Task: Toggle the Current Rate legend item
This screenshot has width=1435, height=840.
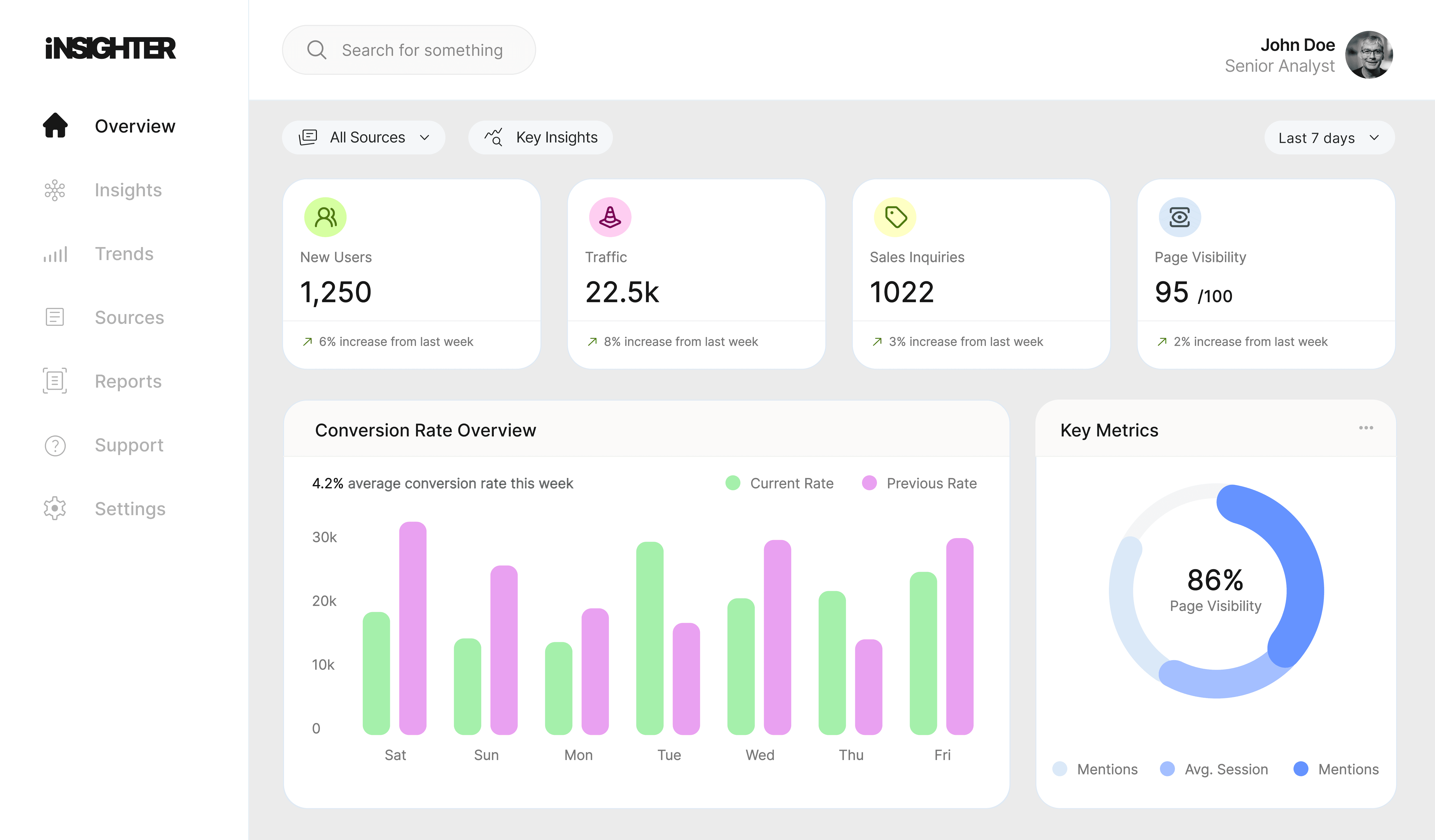Action: point(780,483)
